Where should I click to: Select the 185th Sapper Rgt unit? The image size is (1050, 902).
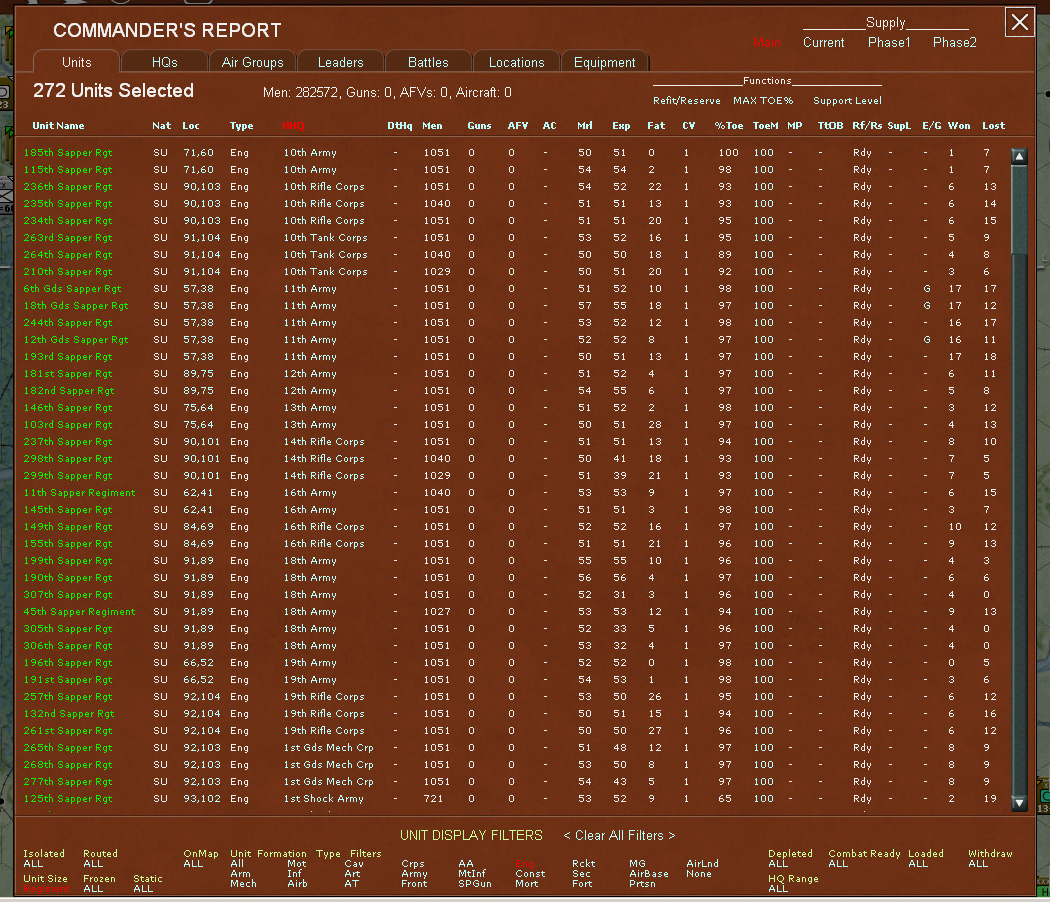(68, 153)
